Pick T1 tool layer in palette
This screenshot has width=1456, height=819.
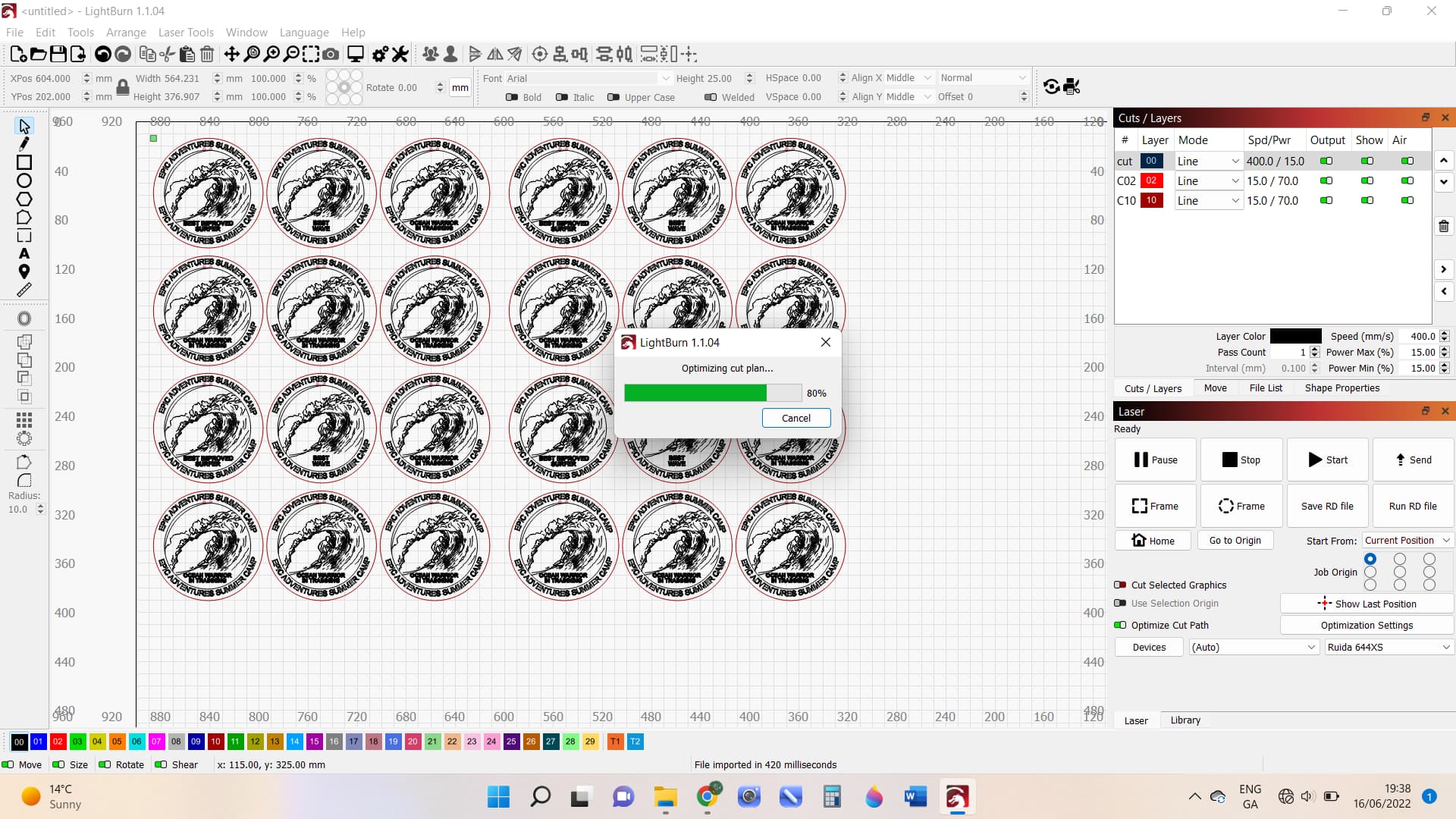(x=615, y=741)
